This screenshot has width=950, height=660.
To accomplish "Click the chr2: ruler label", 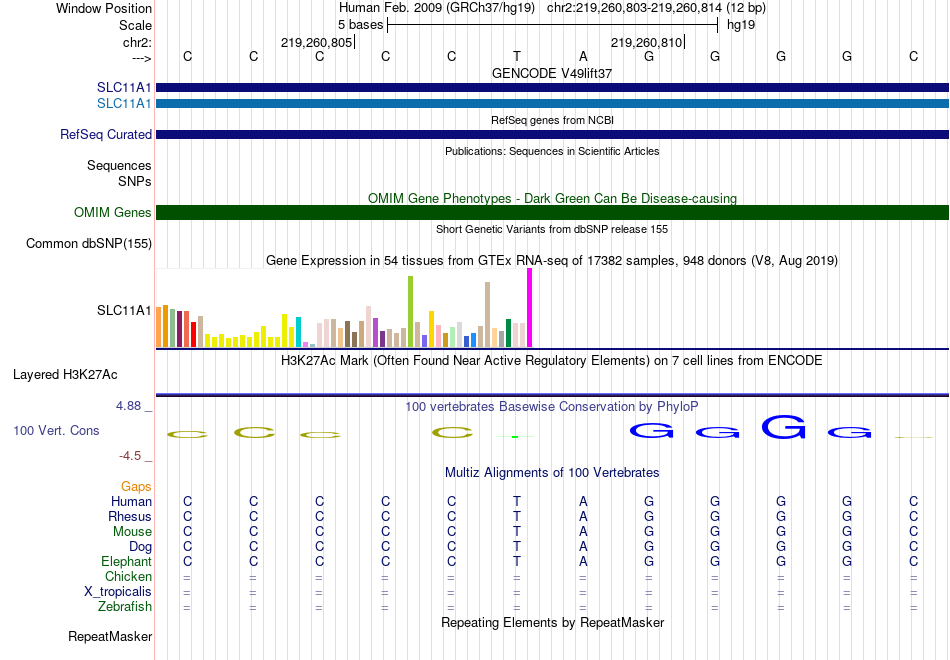I will tap(137, 42).
